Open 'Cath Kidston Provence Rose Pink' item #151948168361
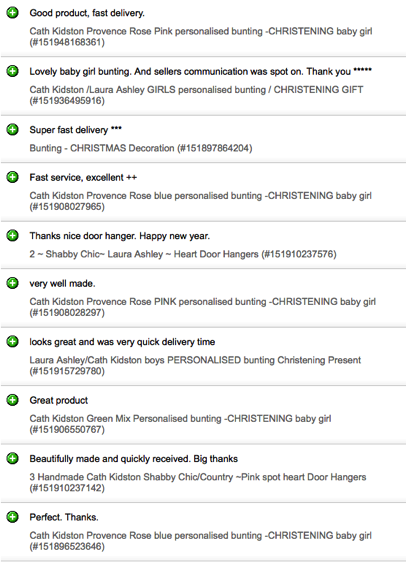 201,37
